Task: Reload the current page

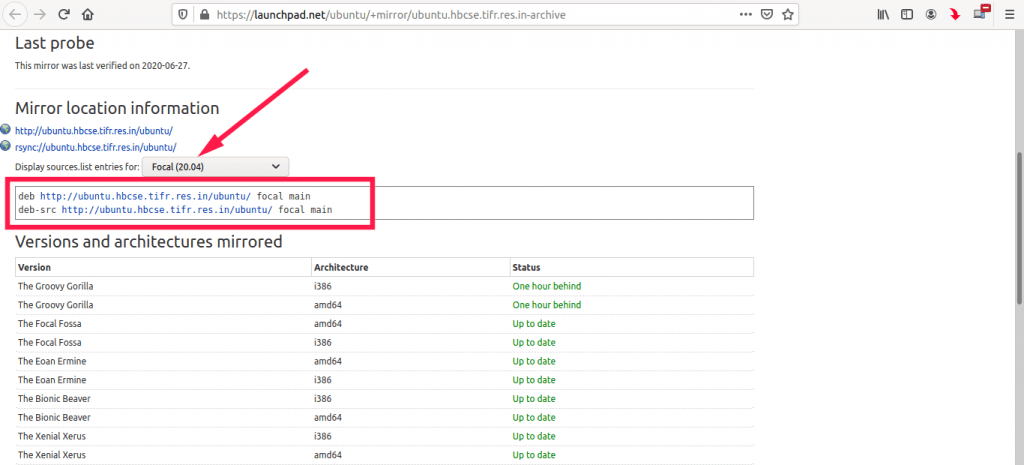Action: (63, 15)
